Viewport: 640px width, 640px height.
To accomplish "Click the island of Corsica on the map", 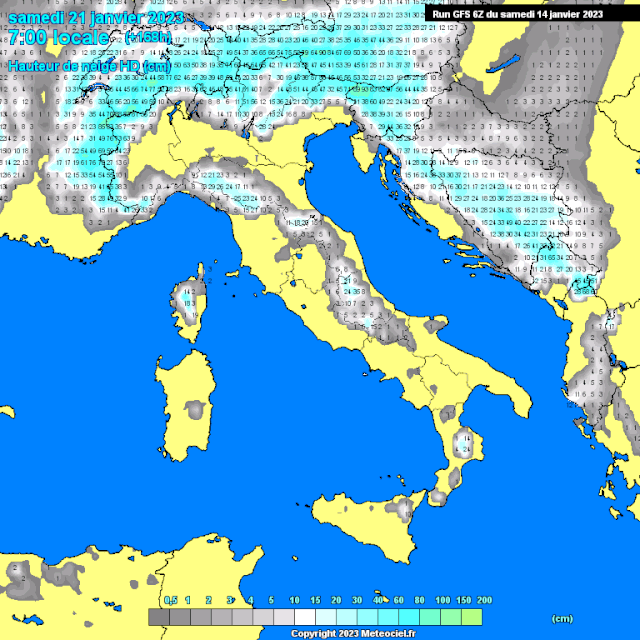I will click(x=189, y=303).
